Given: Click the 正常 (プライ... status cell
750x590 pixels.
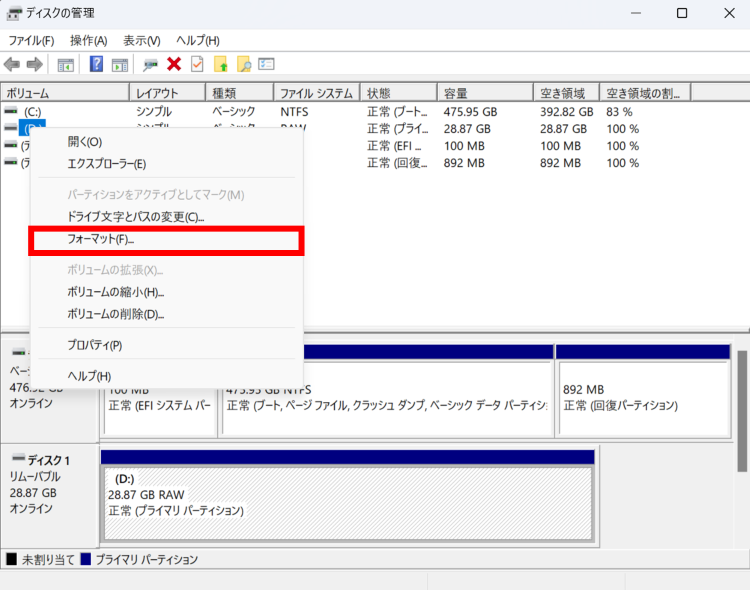Looking at the screenshot, I should [397, 129].
